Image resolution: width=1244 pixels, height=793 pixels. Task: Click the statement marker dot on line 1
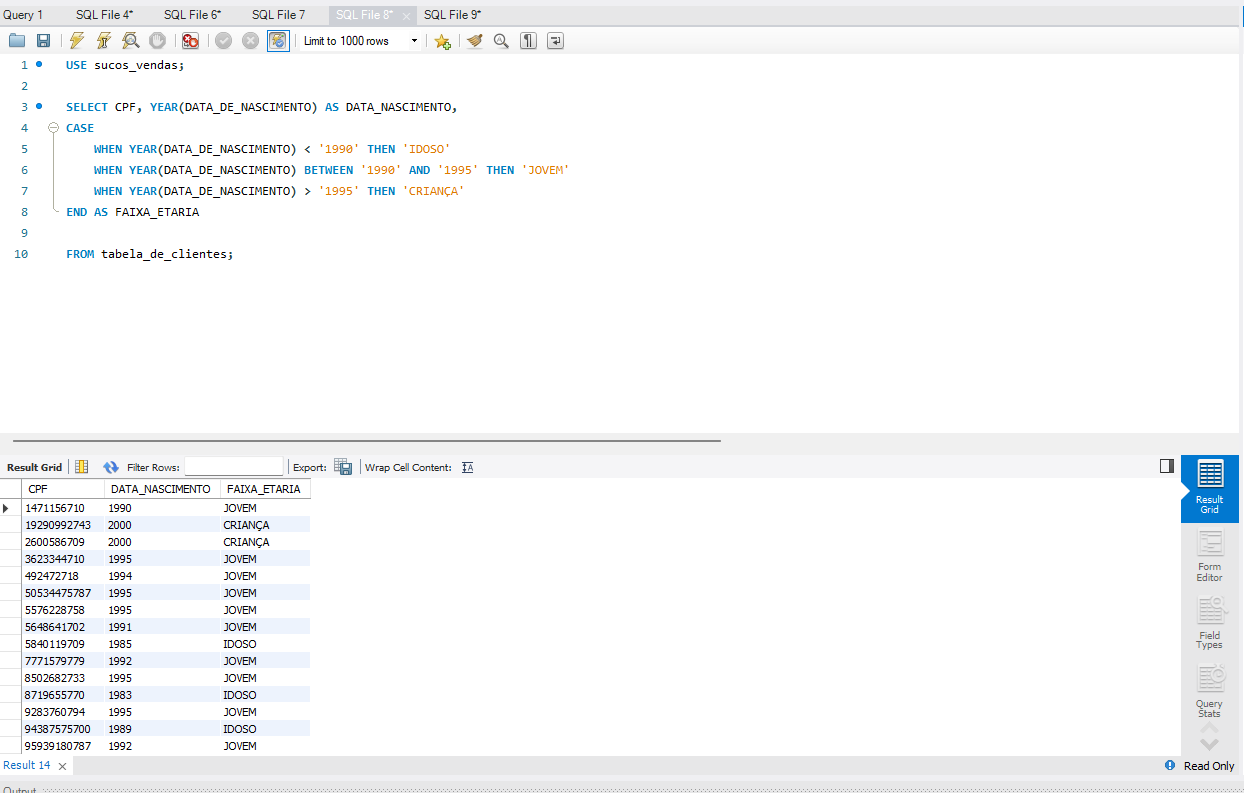pyautogui.click(x=39, y=63)
